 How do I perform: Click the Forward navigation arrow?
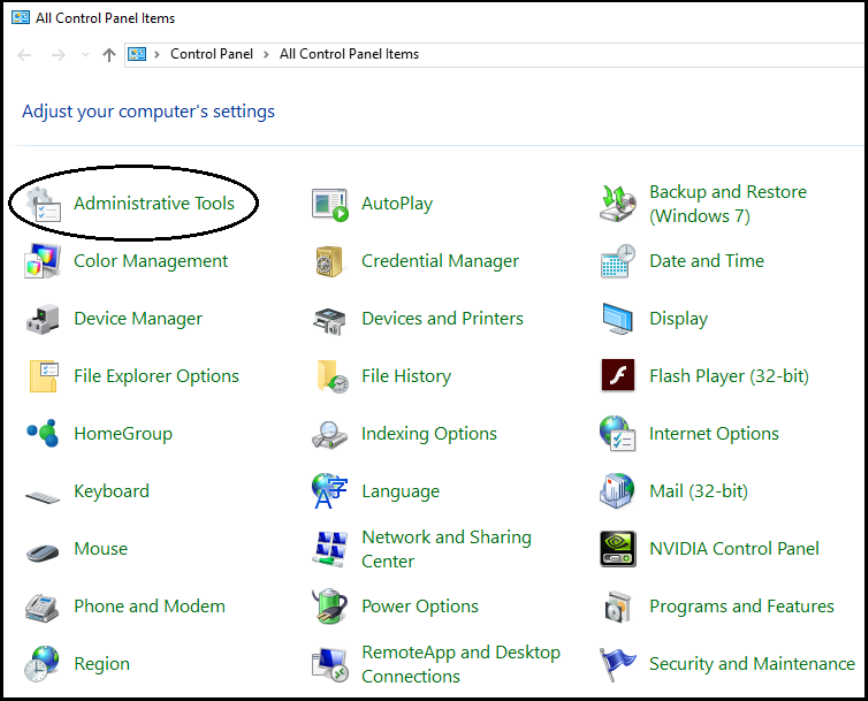(x=58, y=55)
